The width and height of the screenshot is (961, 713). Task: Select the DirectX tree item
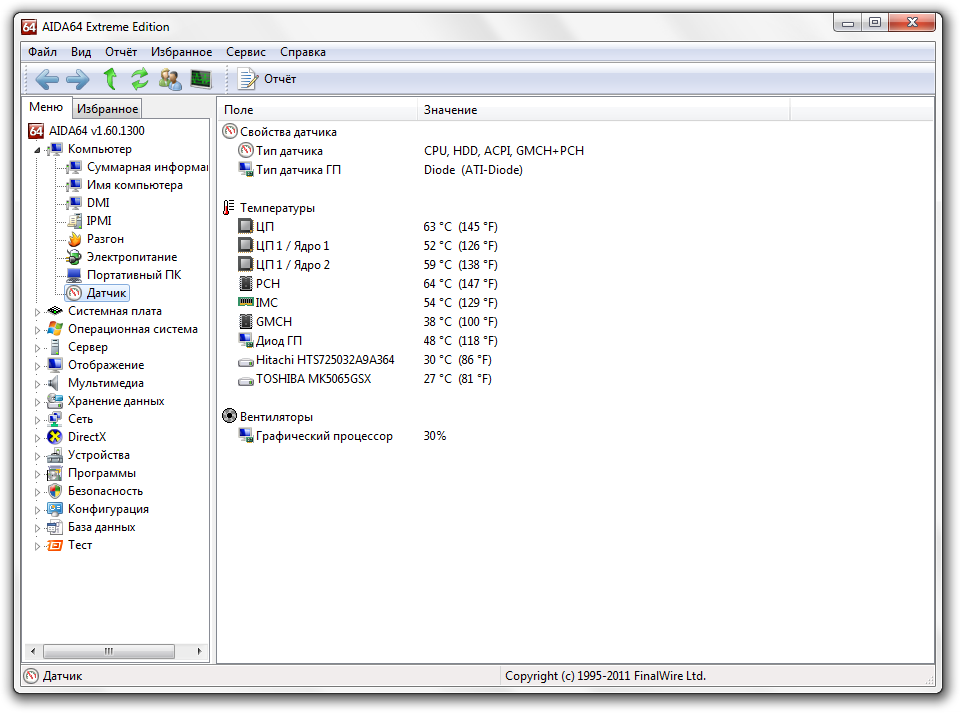pos(87,437)
